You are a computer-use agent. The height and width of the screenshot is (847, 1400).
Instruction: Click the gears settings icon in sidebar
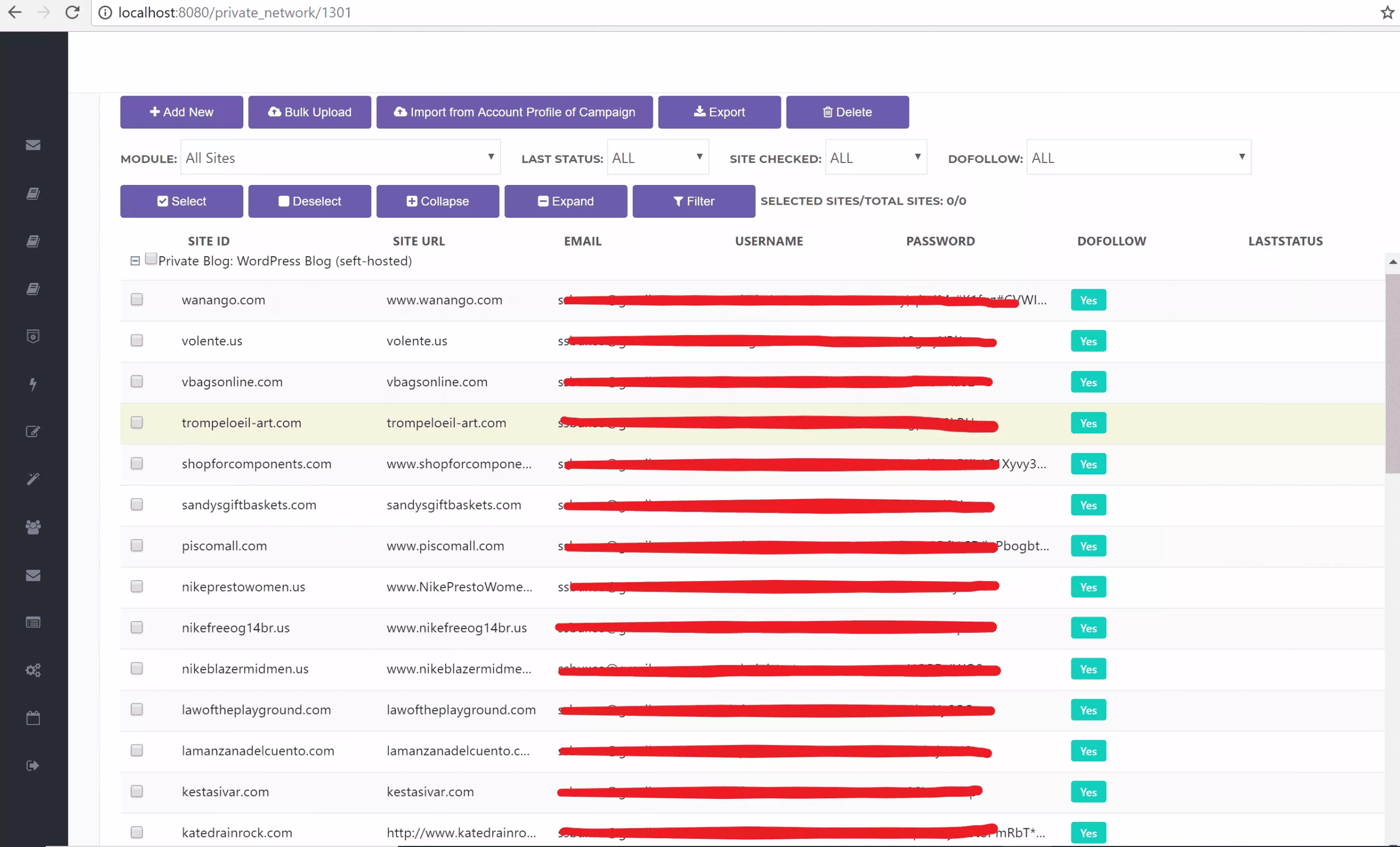(x=33, y=670)
